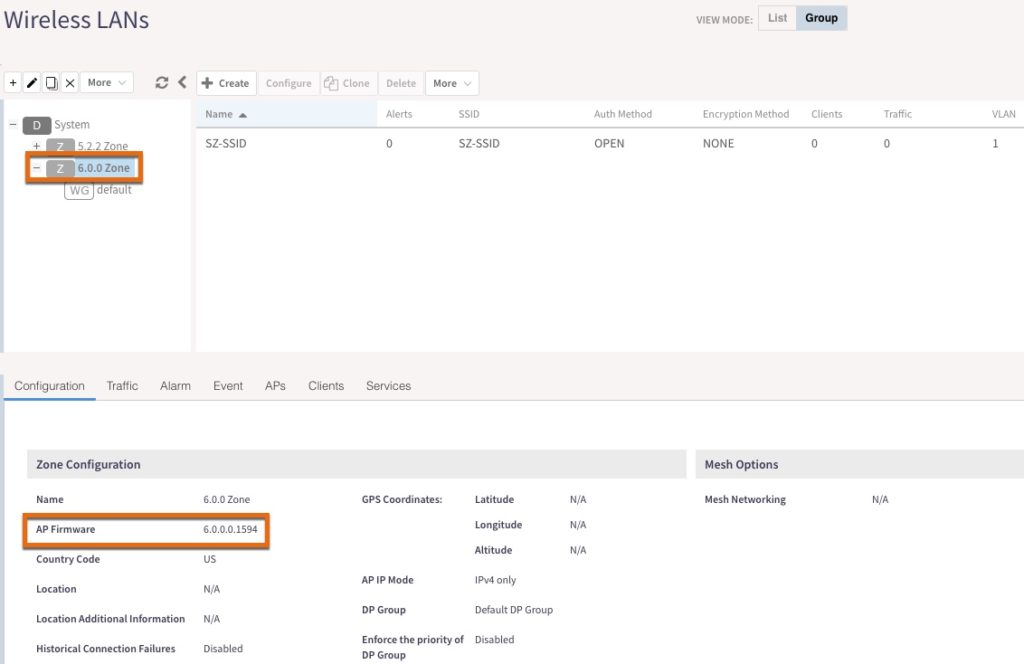Open the Traffic tab

122,386
